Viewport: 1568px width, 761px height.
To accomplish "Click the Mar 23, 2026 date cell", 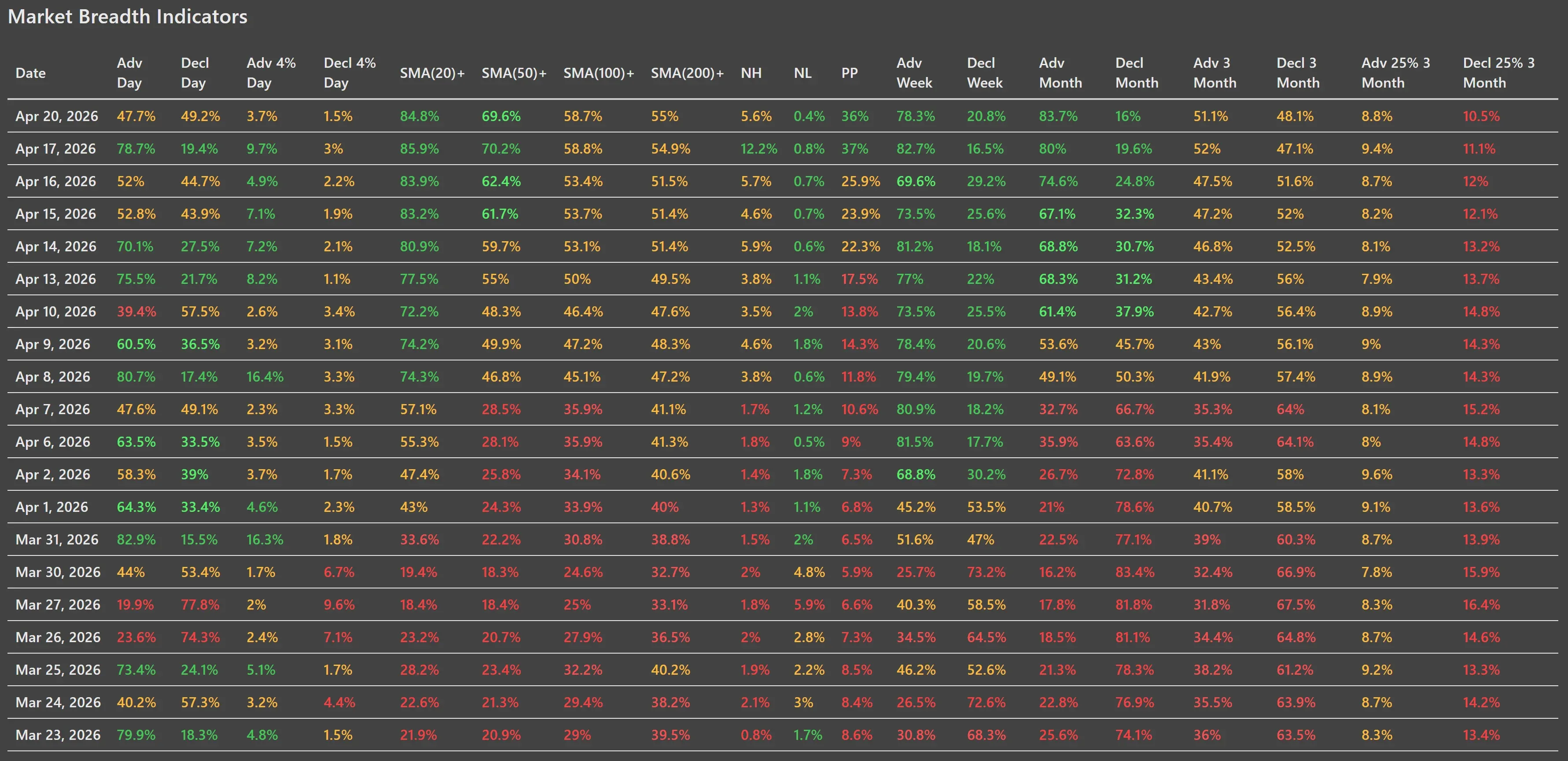I will pyautogui.click(x=58, y=735).
